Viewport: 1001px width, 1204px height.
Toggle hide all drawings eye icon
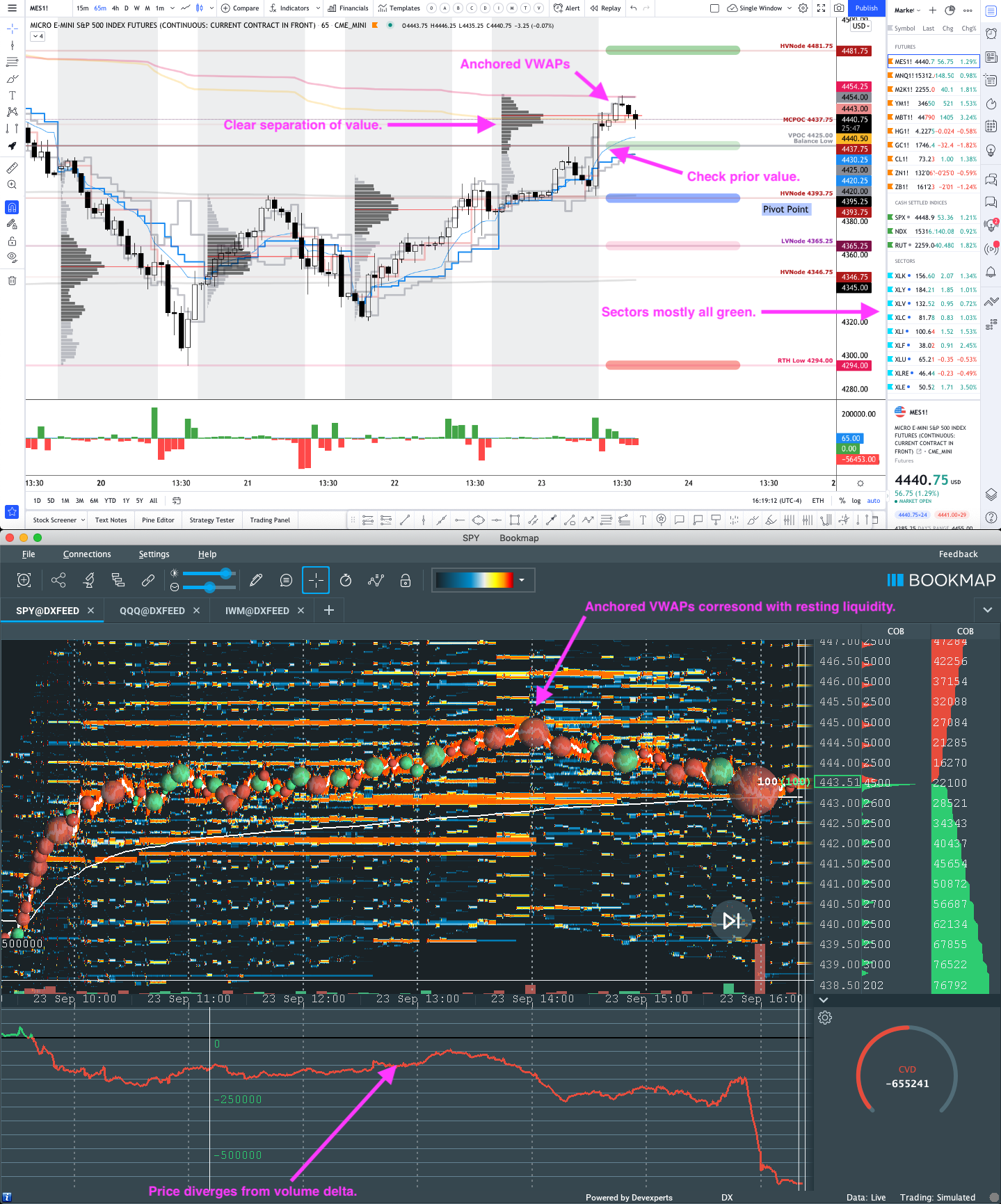tap(12, 257)
